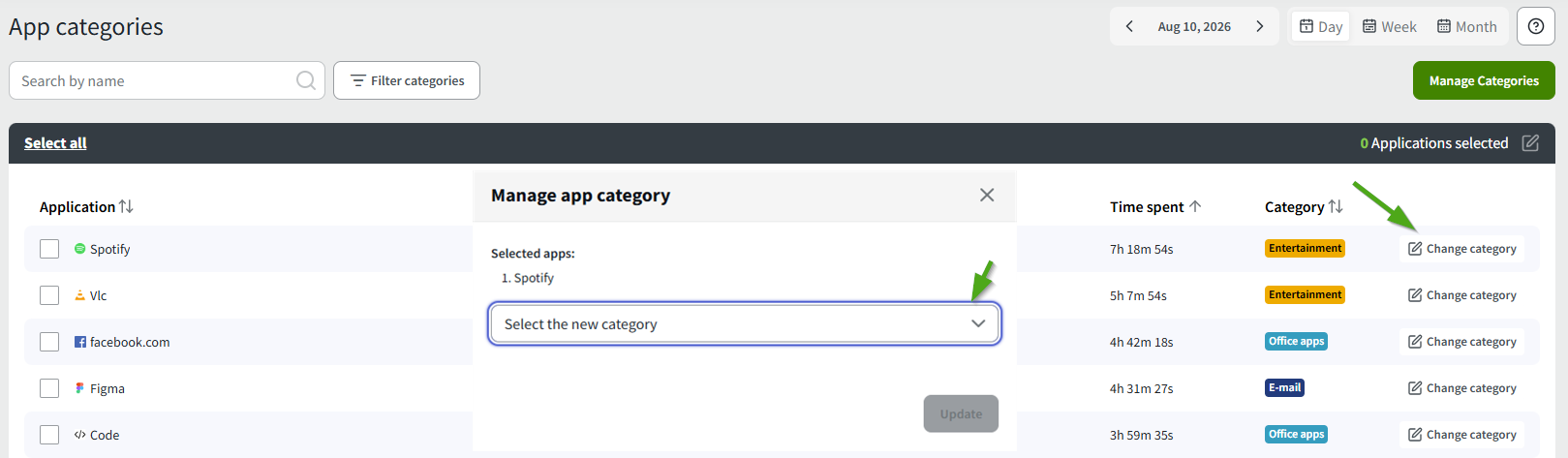1568x458 pixels.
Task: Click the Manage Categories button
Action: coord(1484,80)
